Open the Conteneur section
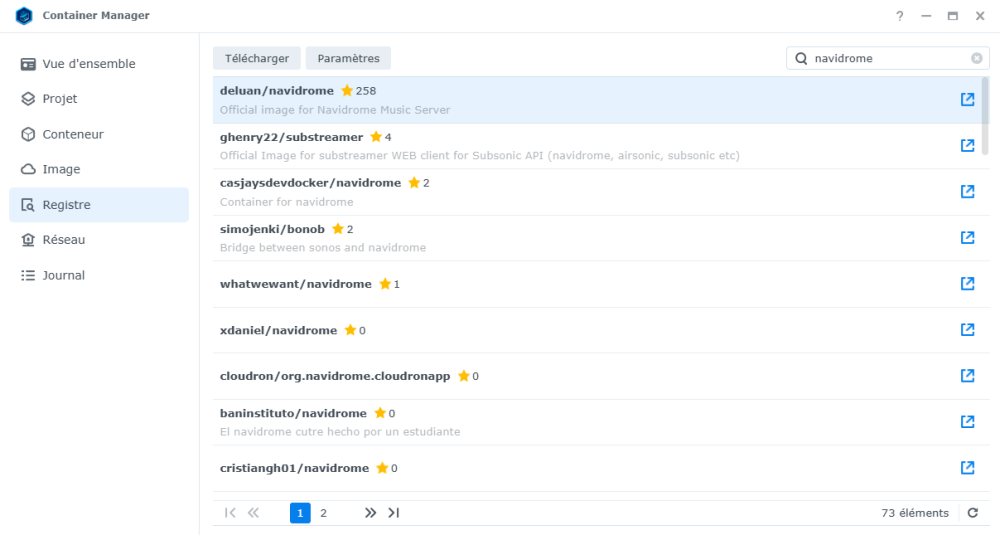Viewport: 1000px width, 535px height. (99, 135)
